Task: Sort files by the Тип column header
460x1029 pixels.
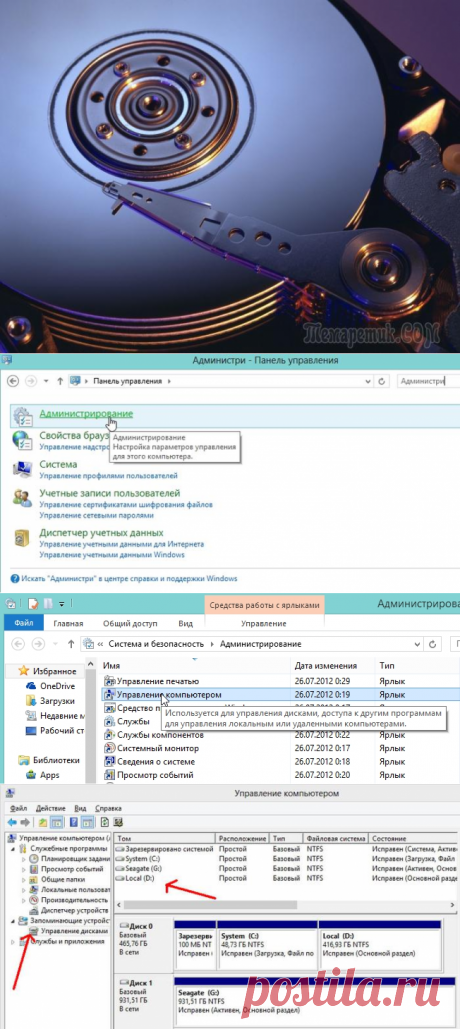Action: coord(387,665)
